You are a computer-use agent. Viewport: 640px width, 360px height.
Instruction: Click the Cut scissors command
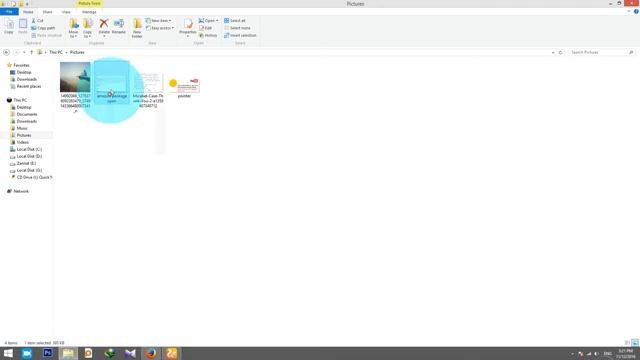(x=37, y=20)
